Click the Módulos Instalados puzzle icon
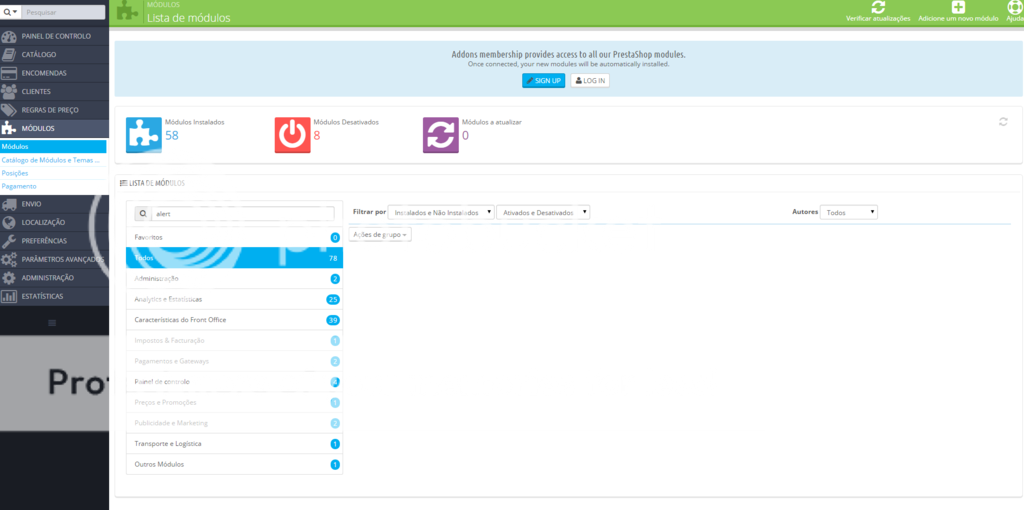Image resolution: width=1024 pixels, height=510 pixels. coord(144,135)
